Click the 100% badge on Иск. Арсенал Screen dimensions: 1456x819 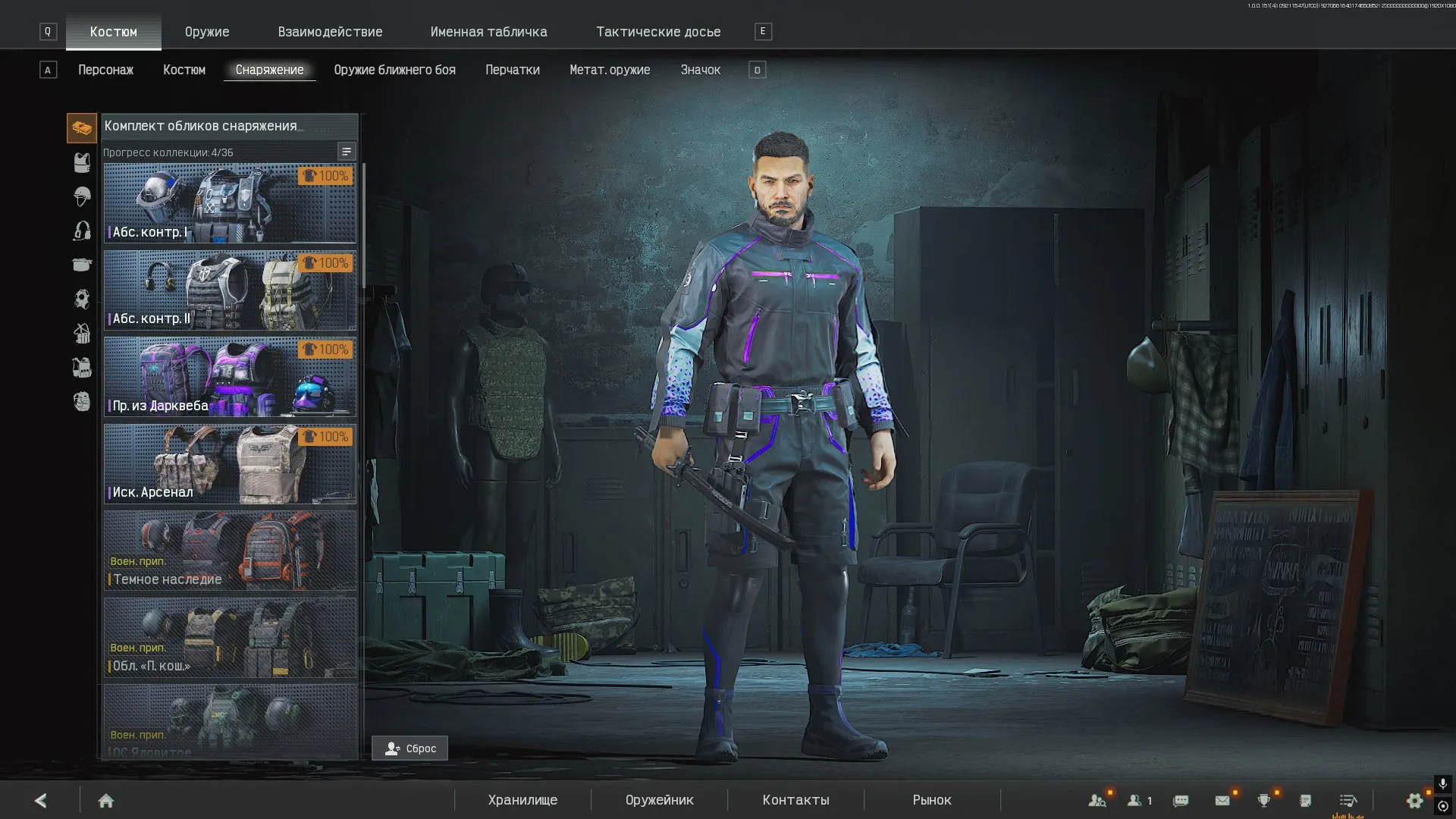[x=325, y=437]
